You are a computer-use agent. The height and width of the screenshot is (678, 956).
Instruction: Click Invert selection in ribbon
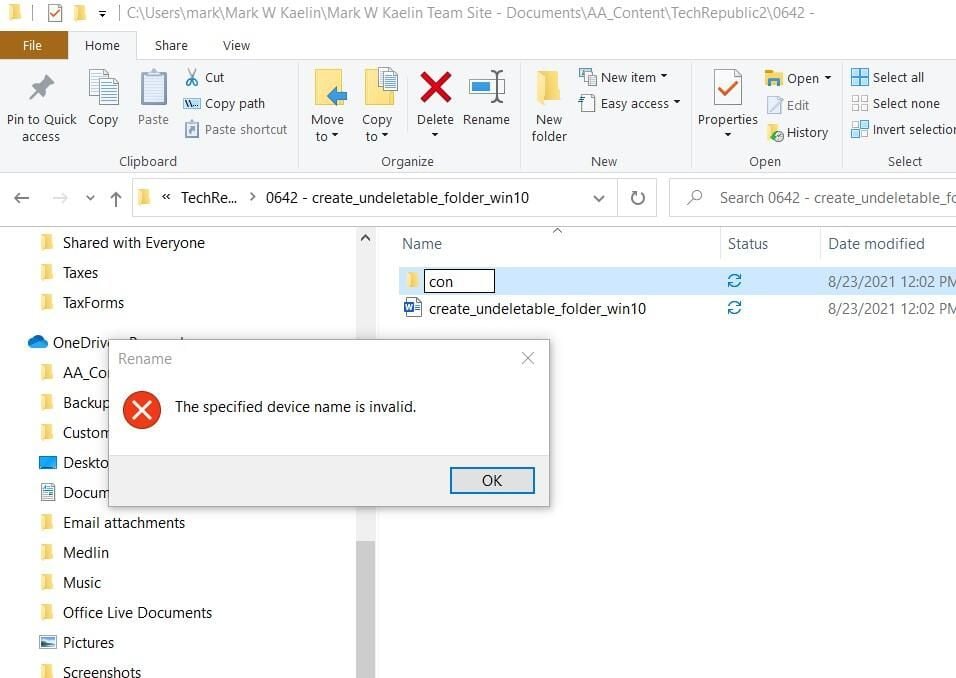[x=904, y=129]
